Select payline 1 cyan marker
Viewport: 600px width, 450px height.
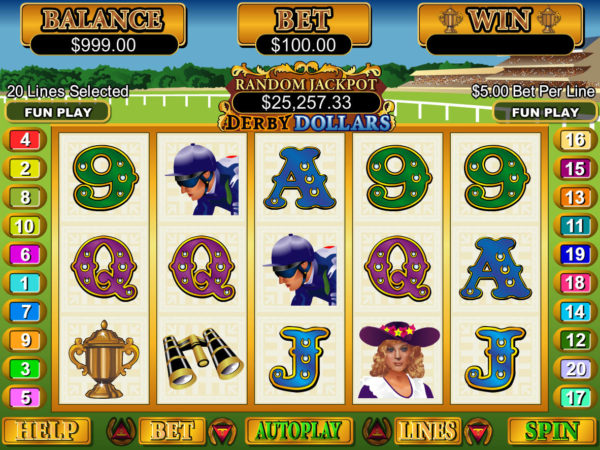(25, 283)
